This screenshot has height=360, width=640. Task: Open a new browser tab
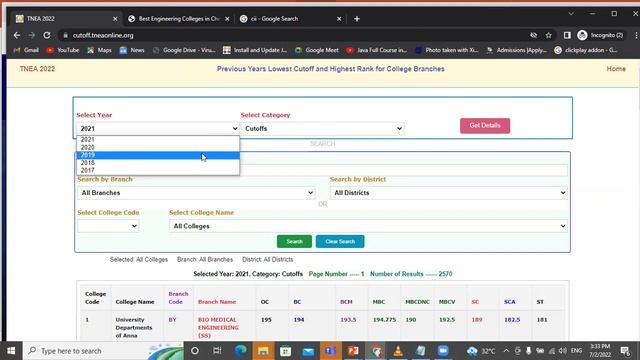tap(357, 19)
